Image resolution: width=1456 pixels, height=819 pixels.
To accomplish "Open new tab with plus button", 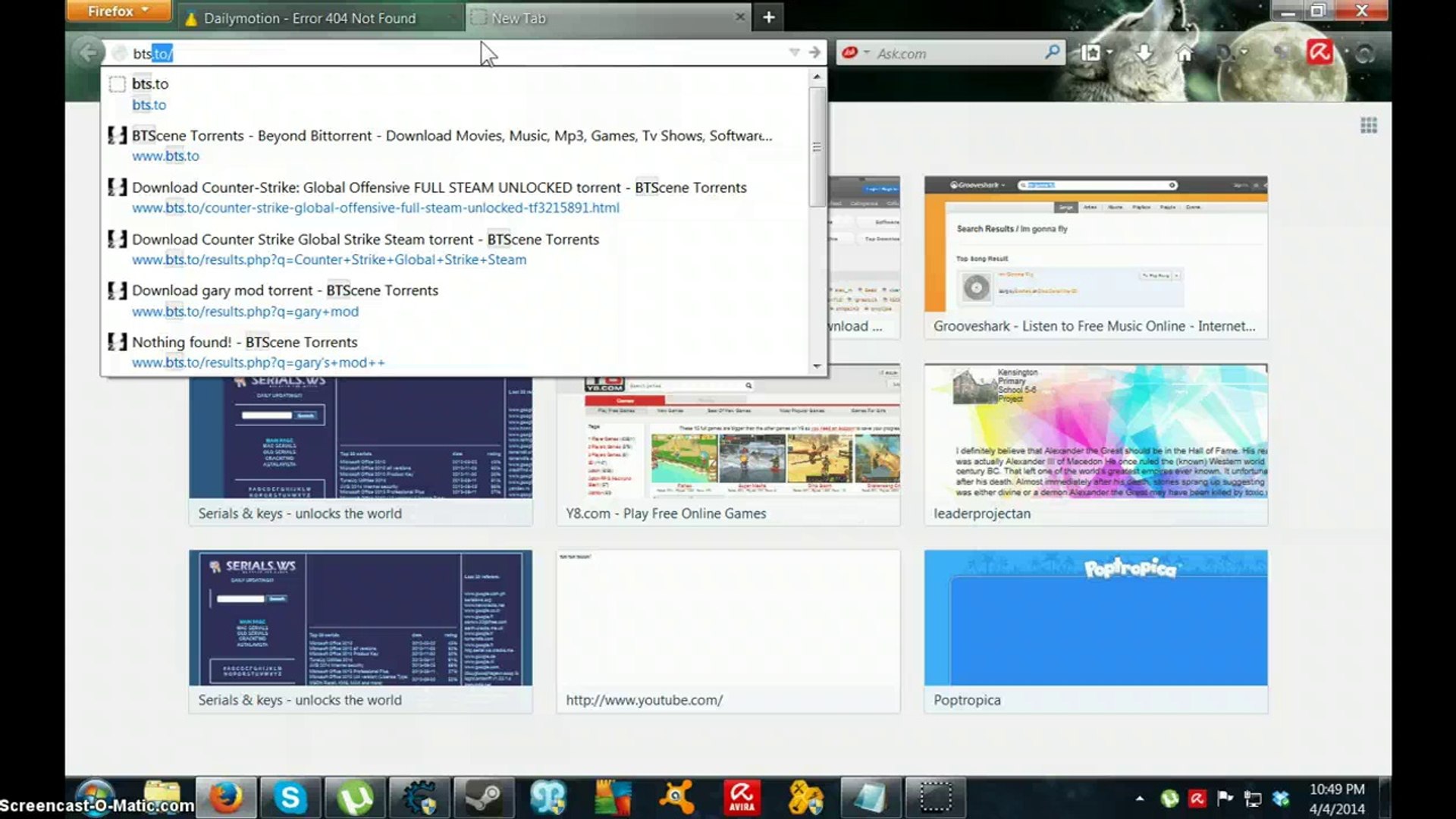I will click(x=768, y=17).
